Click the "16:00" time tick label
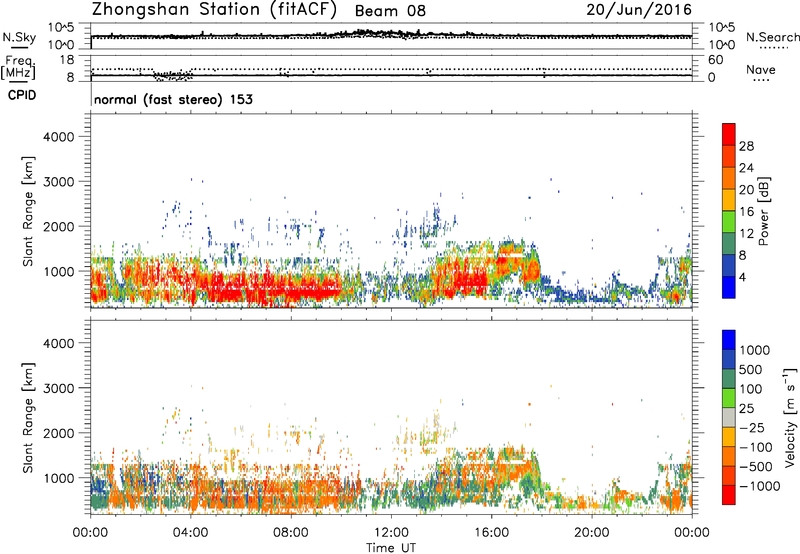Viewport: 800px width, 554px height. [491, 533]
